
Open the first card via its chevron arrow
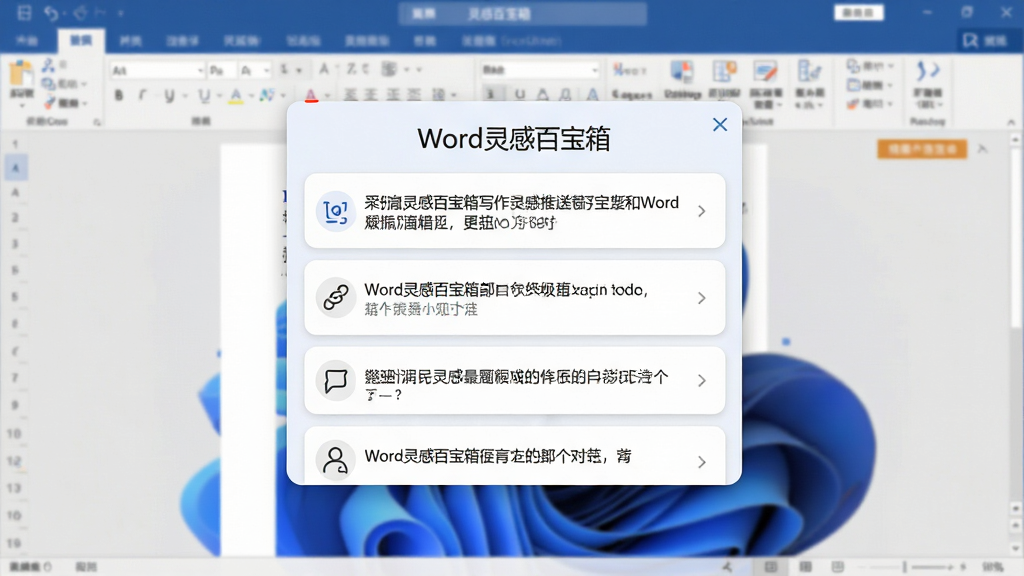click(701, 211)
